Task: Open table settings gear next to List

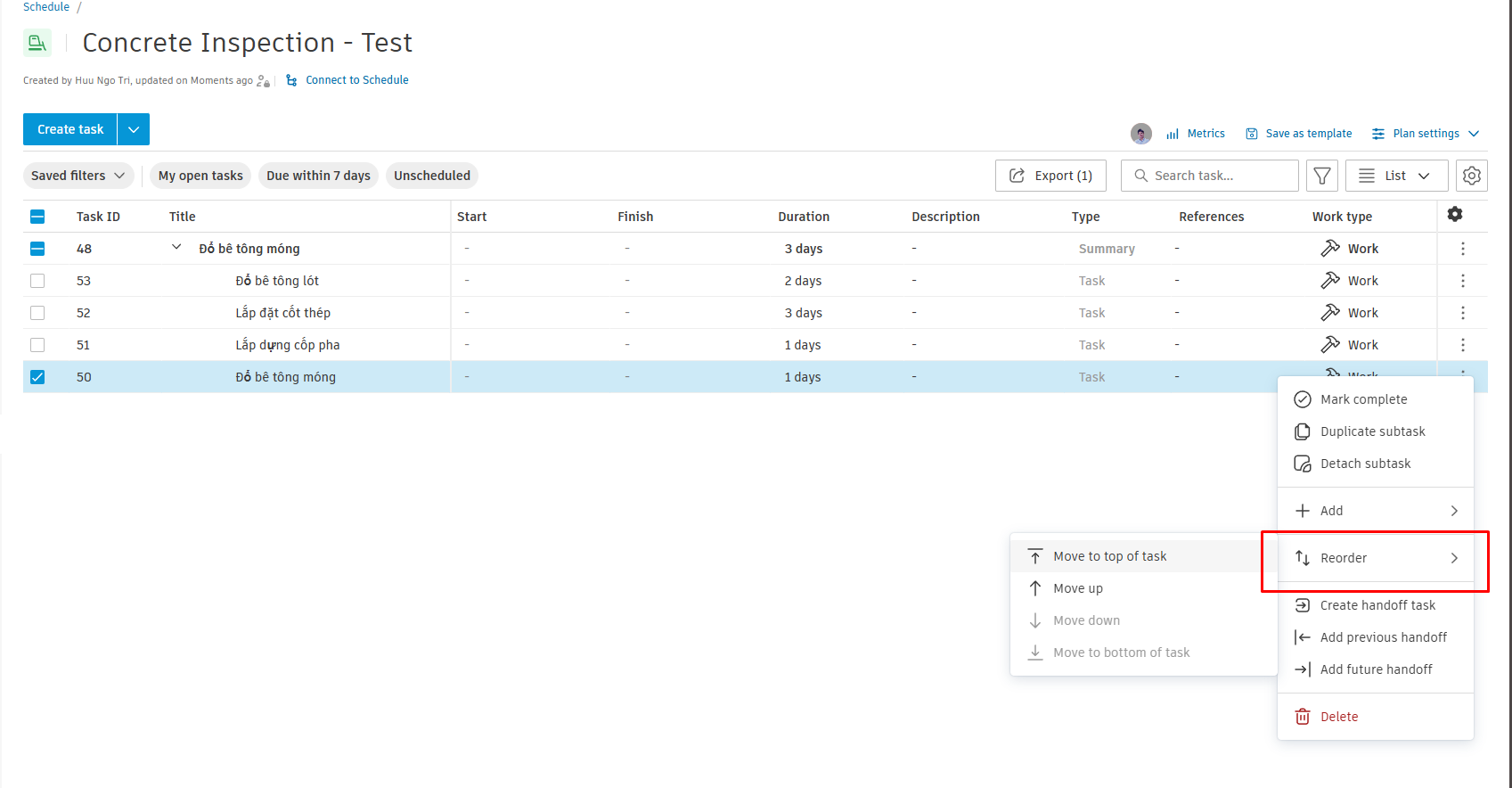Action: [x=1472, y=176]
